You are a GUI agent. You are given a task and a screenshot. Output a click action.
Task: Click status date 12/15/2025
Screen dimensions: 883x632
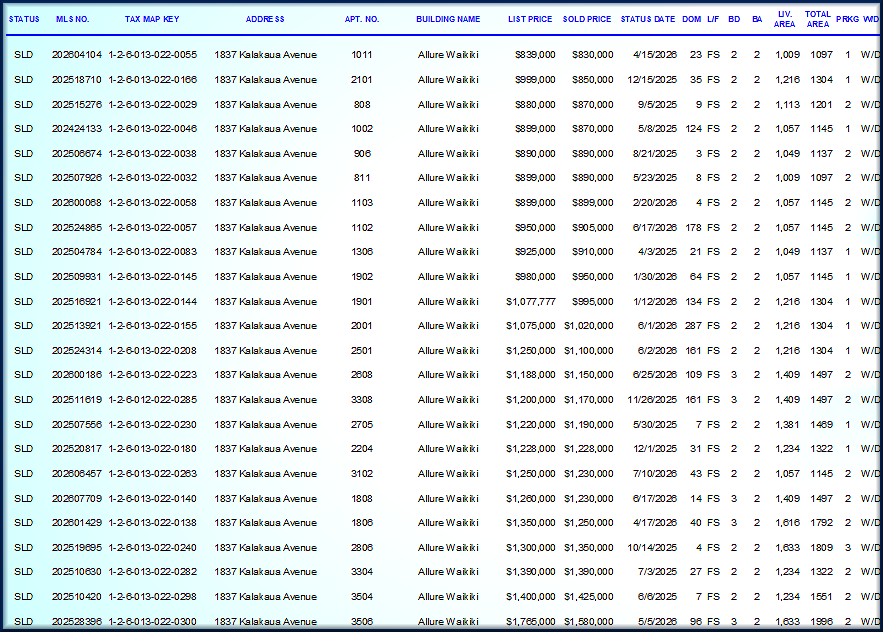[x=652, y=79]
